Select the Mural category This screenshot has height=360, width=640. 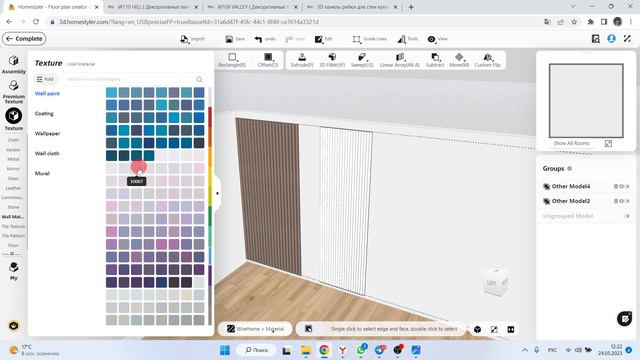coord(42,173)
